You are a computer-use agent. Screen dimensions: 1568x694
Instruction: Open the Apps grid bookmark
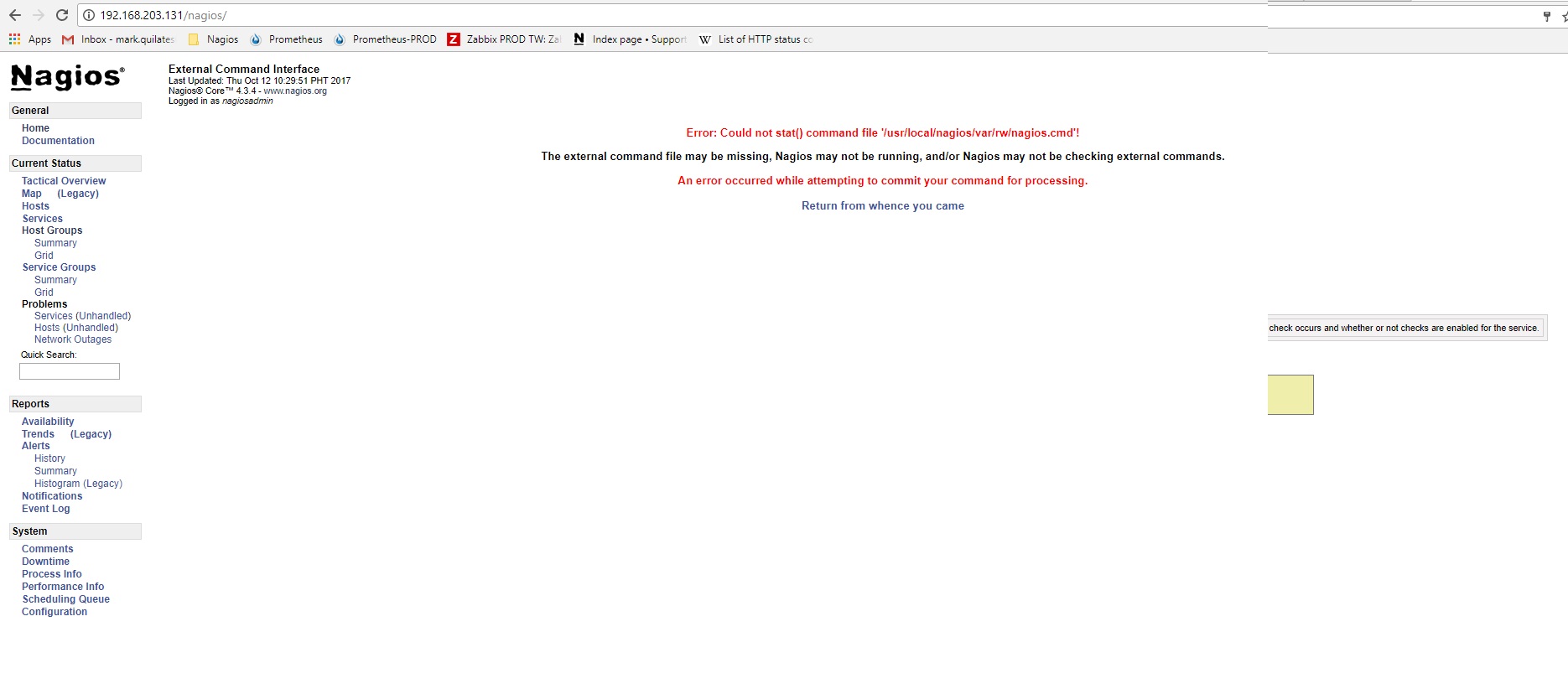[x=30, y=39]
